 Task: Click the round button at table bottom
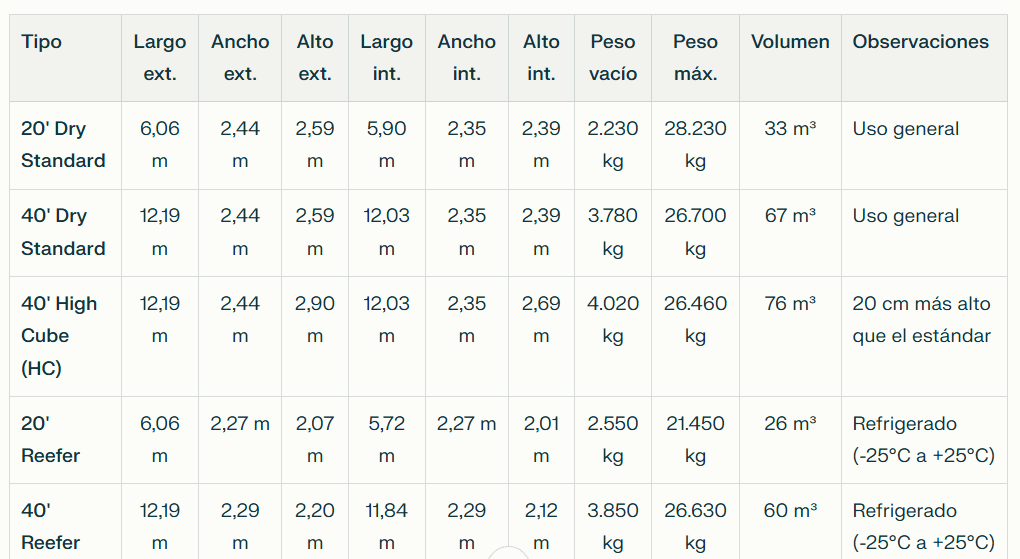(509, 553)
